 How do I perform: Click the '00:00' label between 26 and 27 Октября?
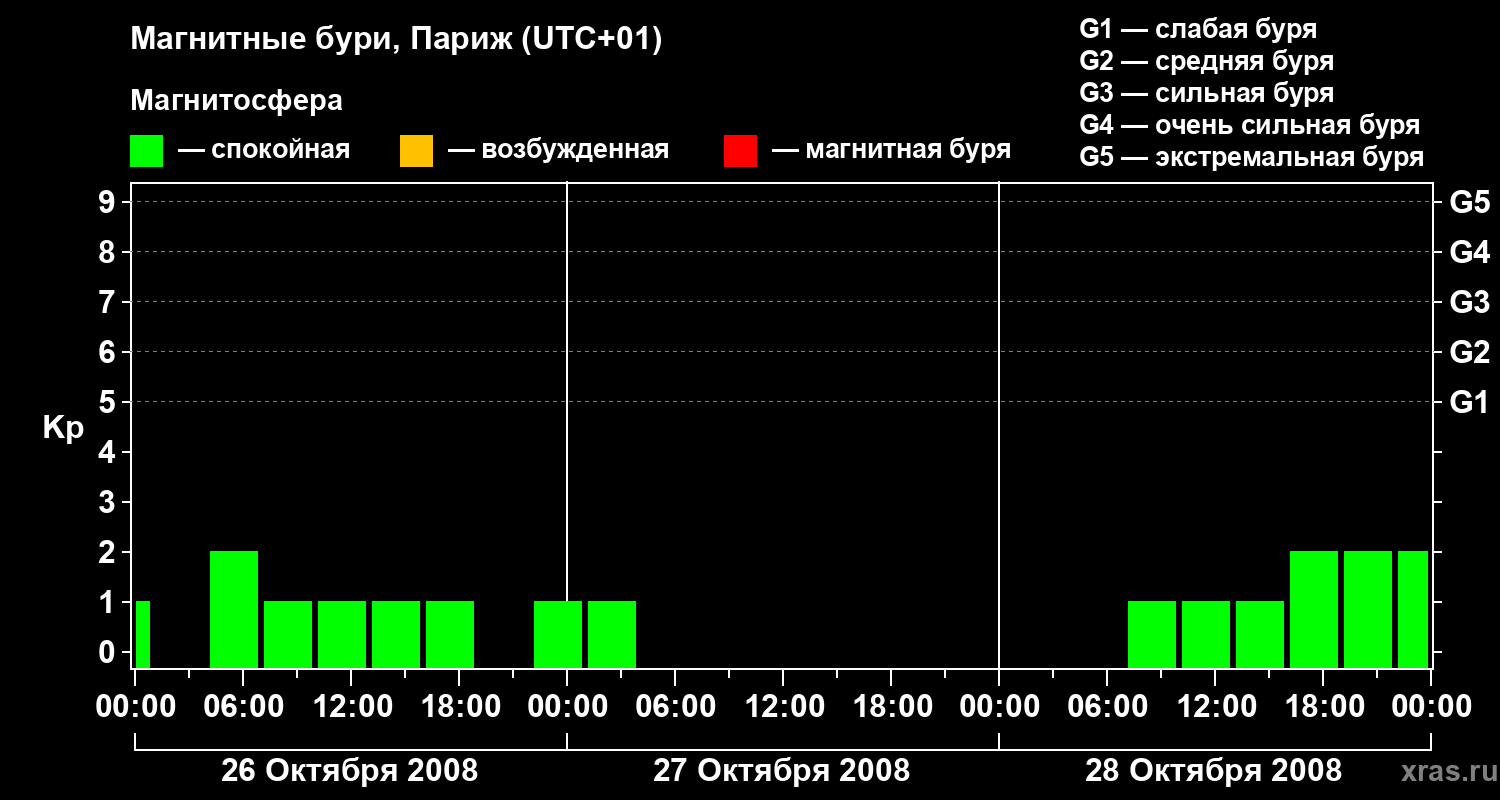pos(566,707)
